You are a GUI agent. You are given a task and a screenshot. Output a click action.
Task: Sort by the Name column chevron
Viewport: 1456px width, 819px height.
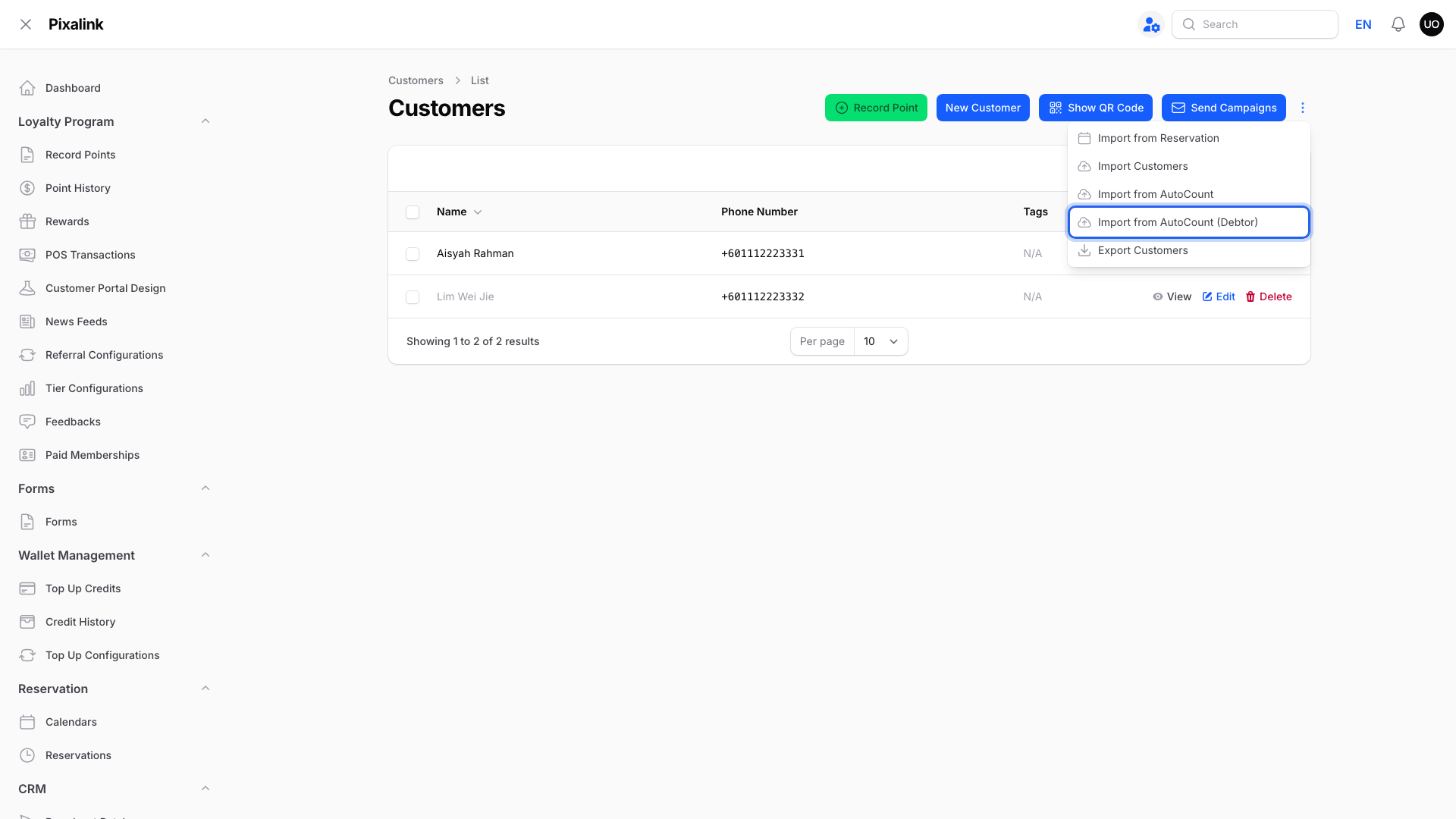478,212
